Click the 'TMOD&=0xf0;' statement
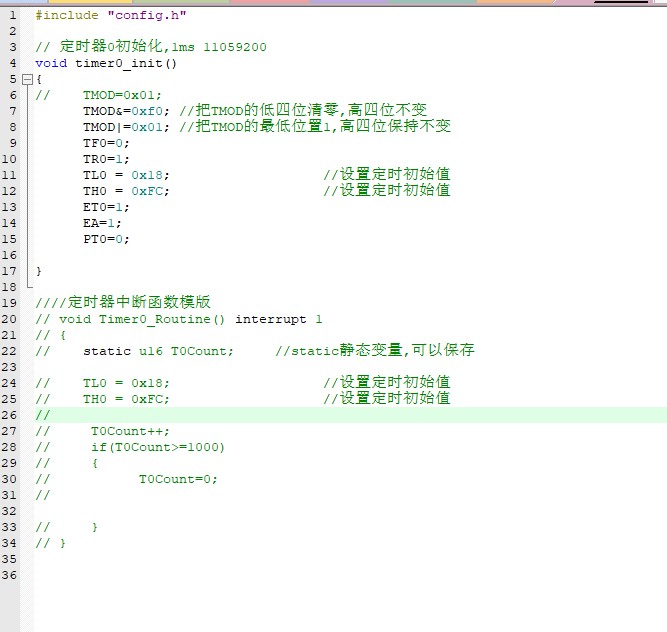667x632 pixels. 126,111
